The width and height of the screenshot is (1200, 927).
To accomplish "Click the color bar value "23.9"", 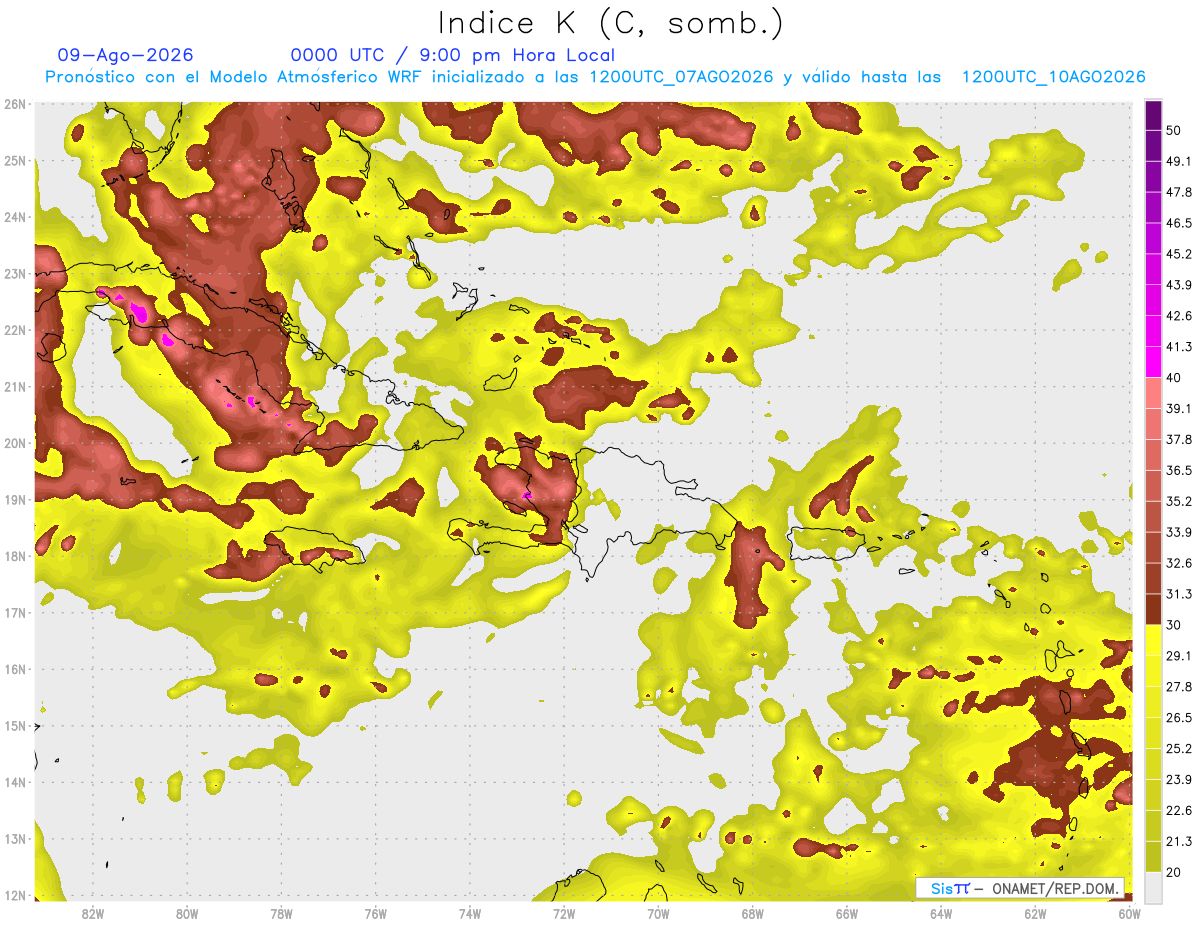I will (1179, 779).
